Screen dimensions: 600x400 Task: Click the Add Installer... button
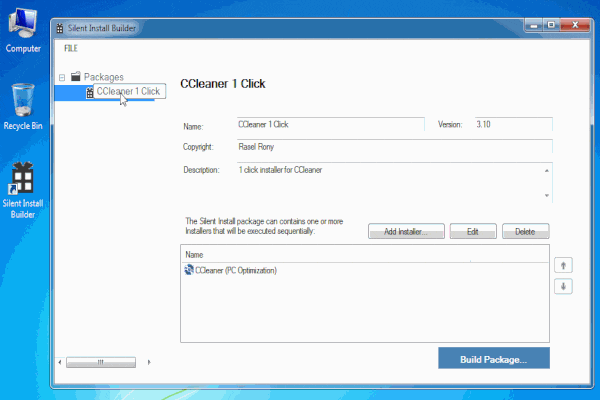point(406,231)
